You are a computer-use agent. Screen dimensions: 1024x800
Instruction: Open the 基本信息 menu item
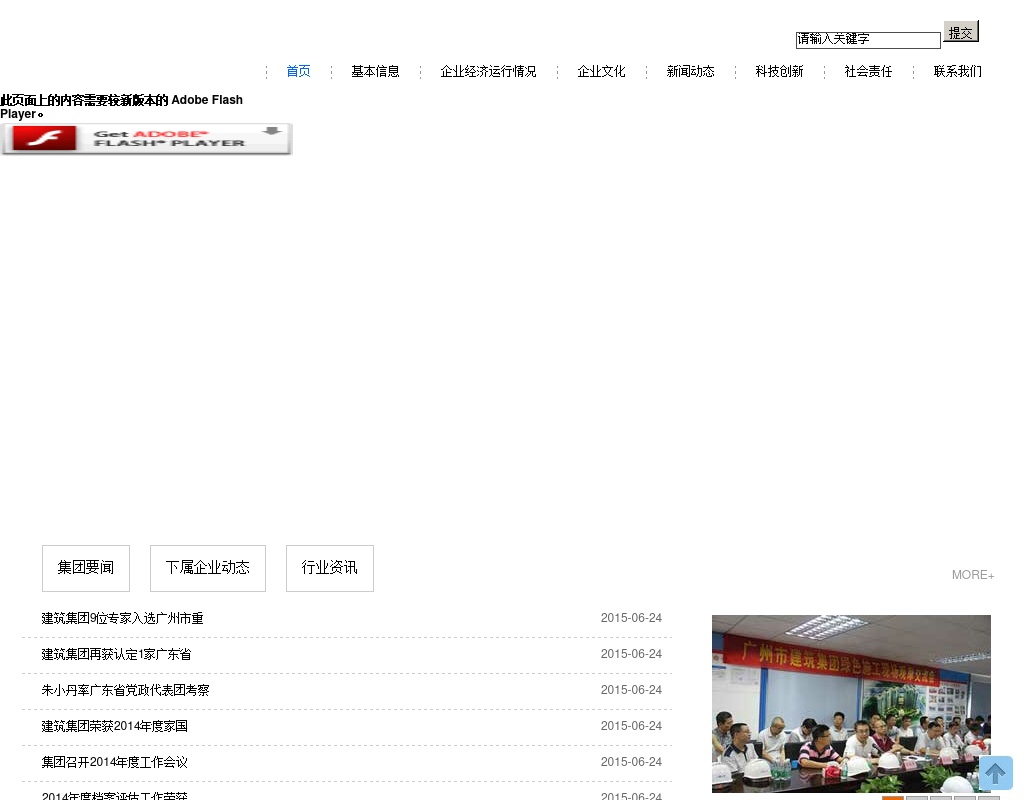tap(375, 72)
